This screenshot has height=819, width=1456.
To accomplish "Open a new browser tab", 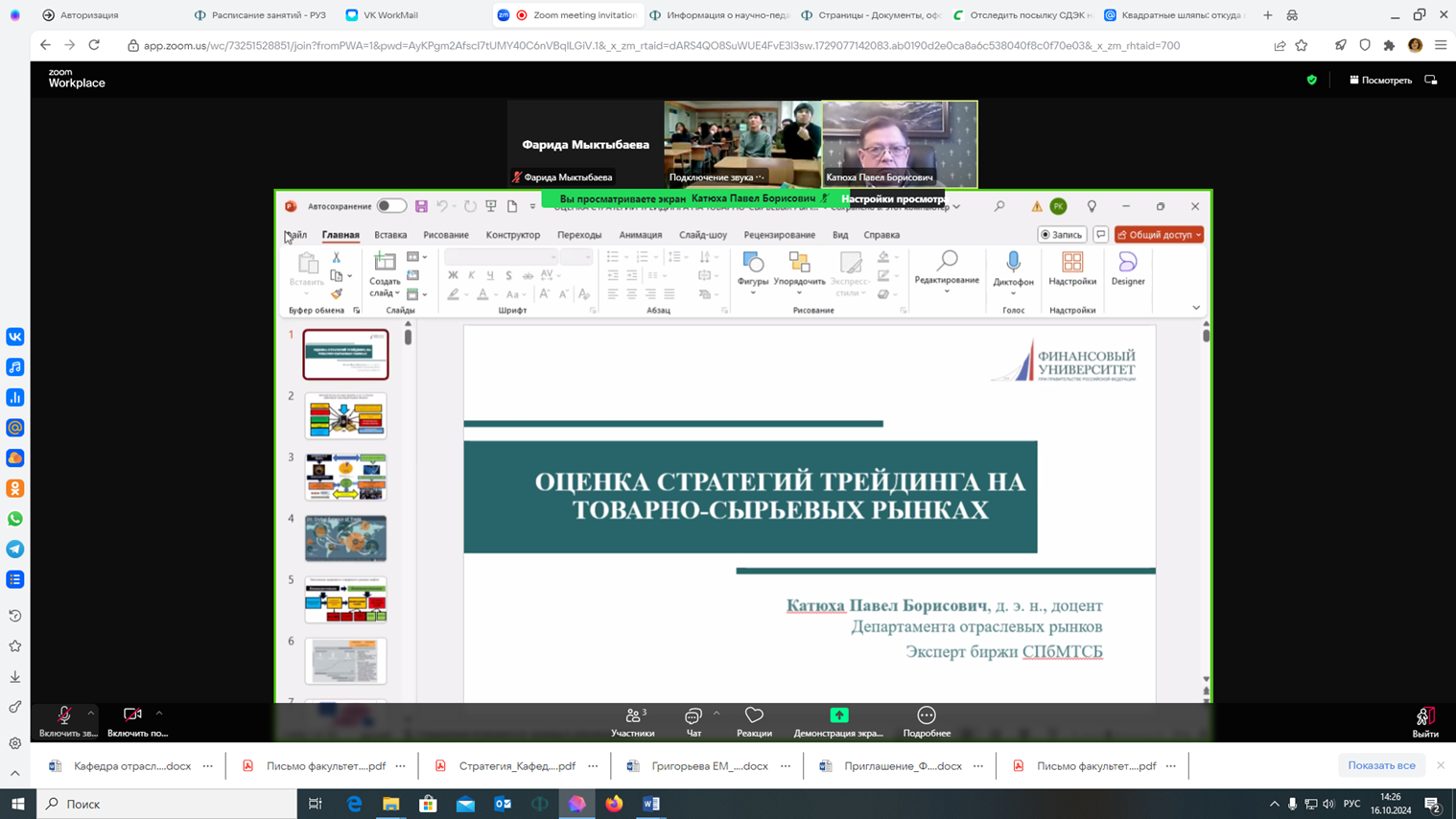I will (x=1268, y=15).
